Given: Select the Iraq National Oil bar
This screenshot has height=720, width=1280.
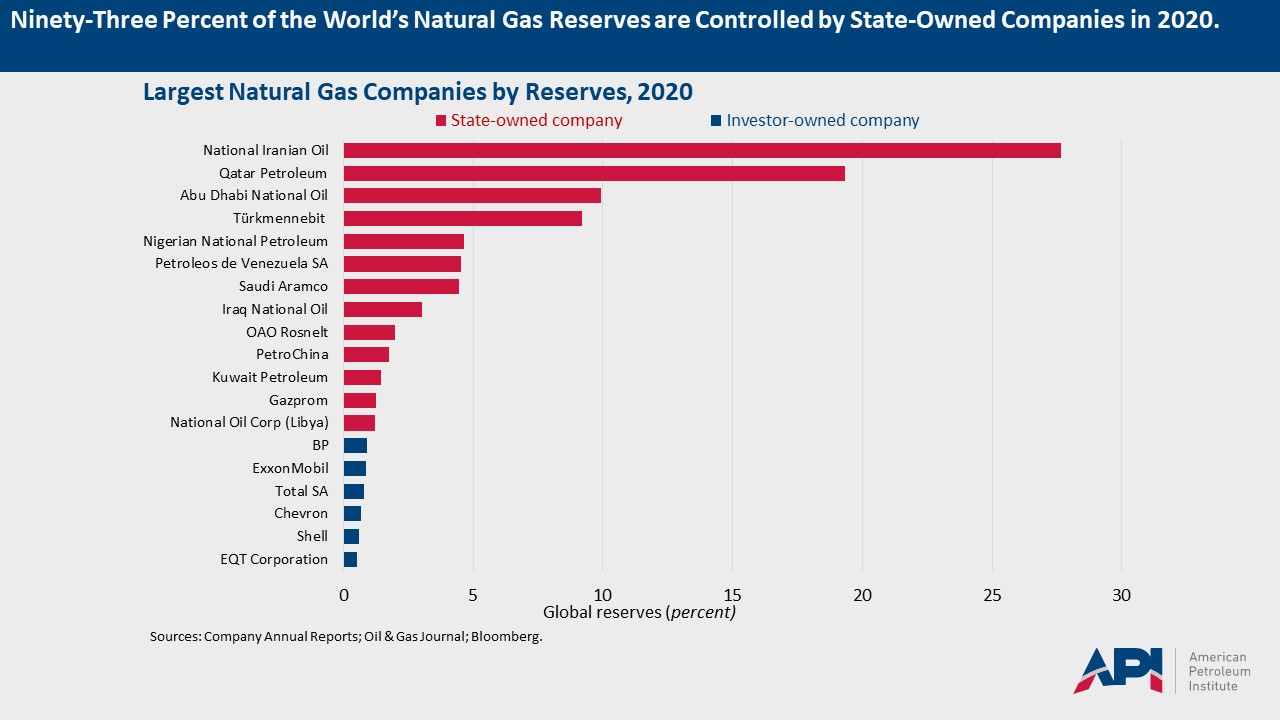Looking at the screenshot, I should tap(382, 309).
